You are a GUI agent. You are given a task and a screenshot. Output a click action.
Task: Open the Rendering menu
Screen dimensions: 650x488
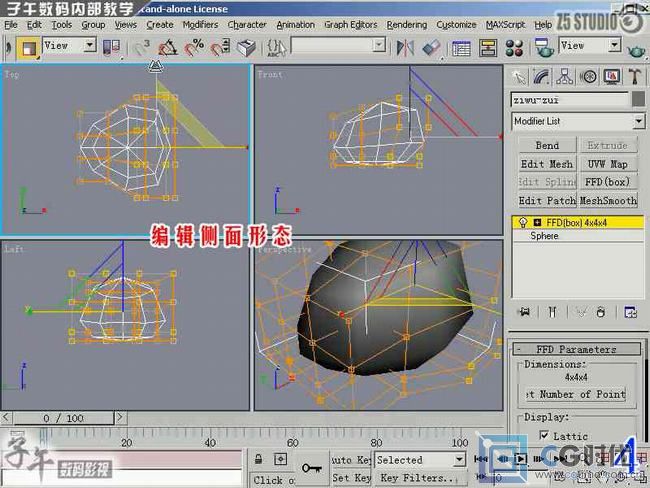pos(407,25)
